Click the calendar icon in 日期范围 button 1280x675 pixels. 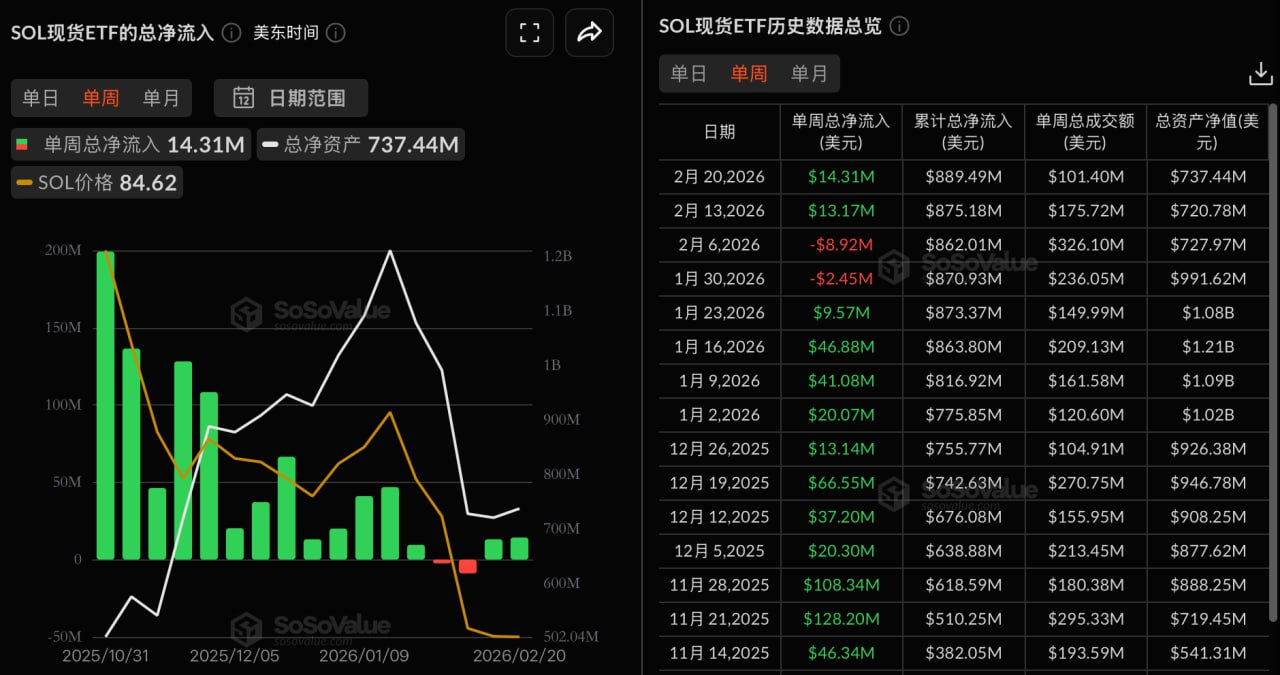(243, 98)
